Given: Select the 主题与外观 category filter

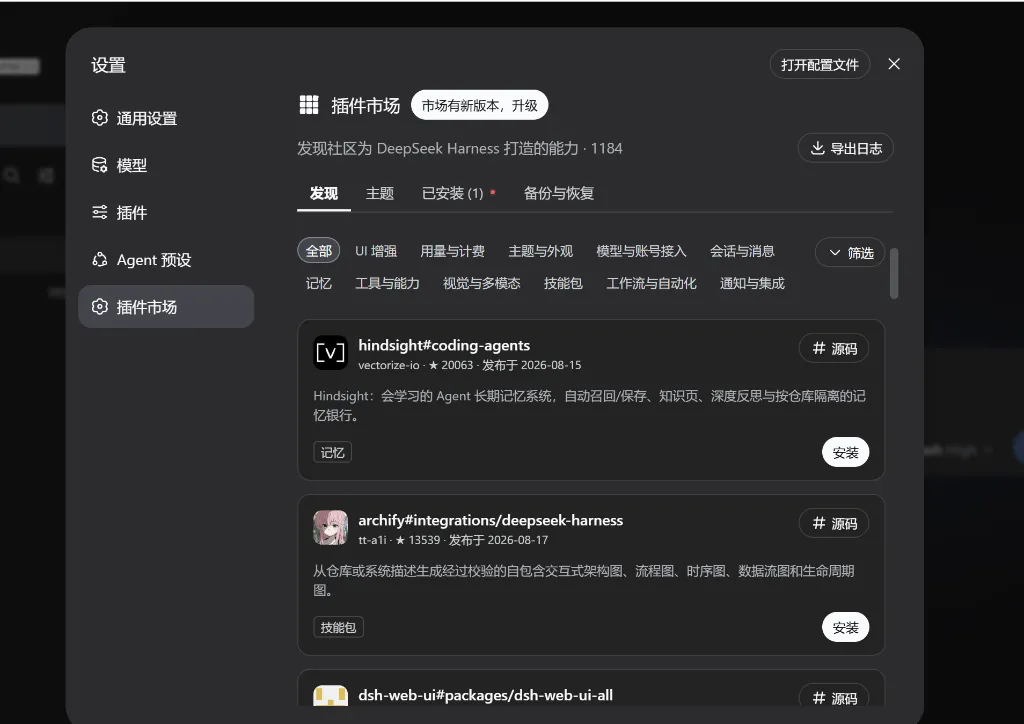Looking at the screenshot, I should [541, 251].
